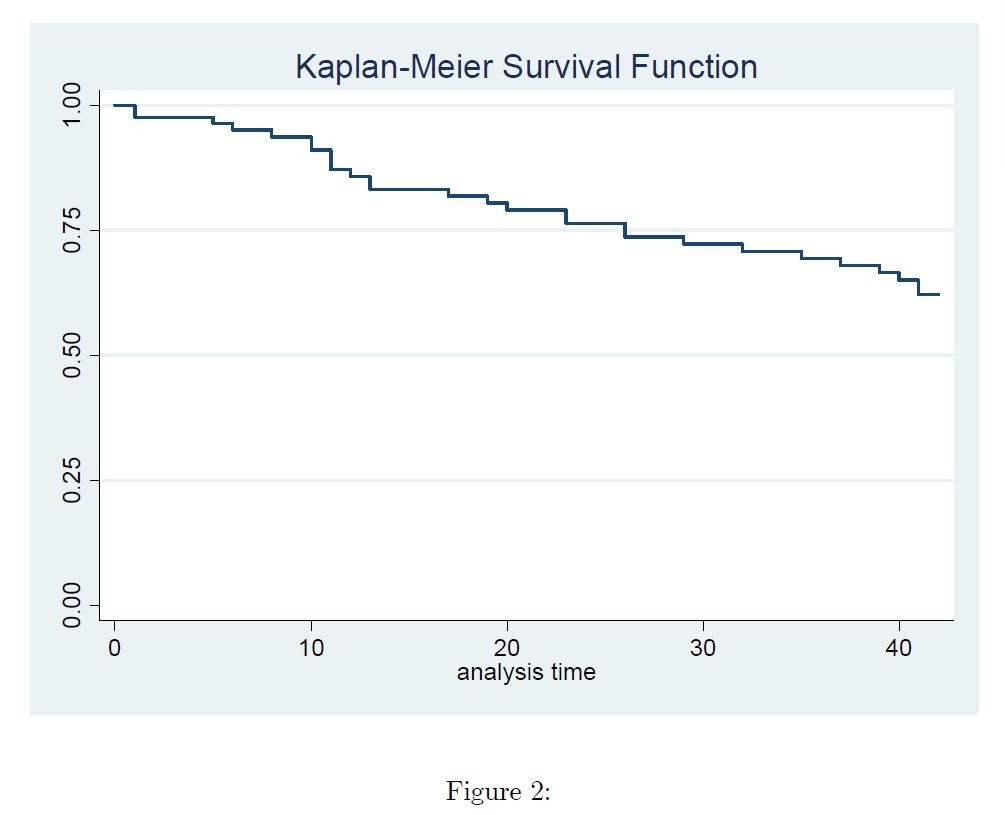Click the Kaplan-Meier Survival Function title

click(526, 67)
